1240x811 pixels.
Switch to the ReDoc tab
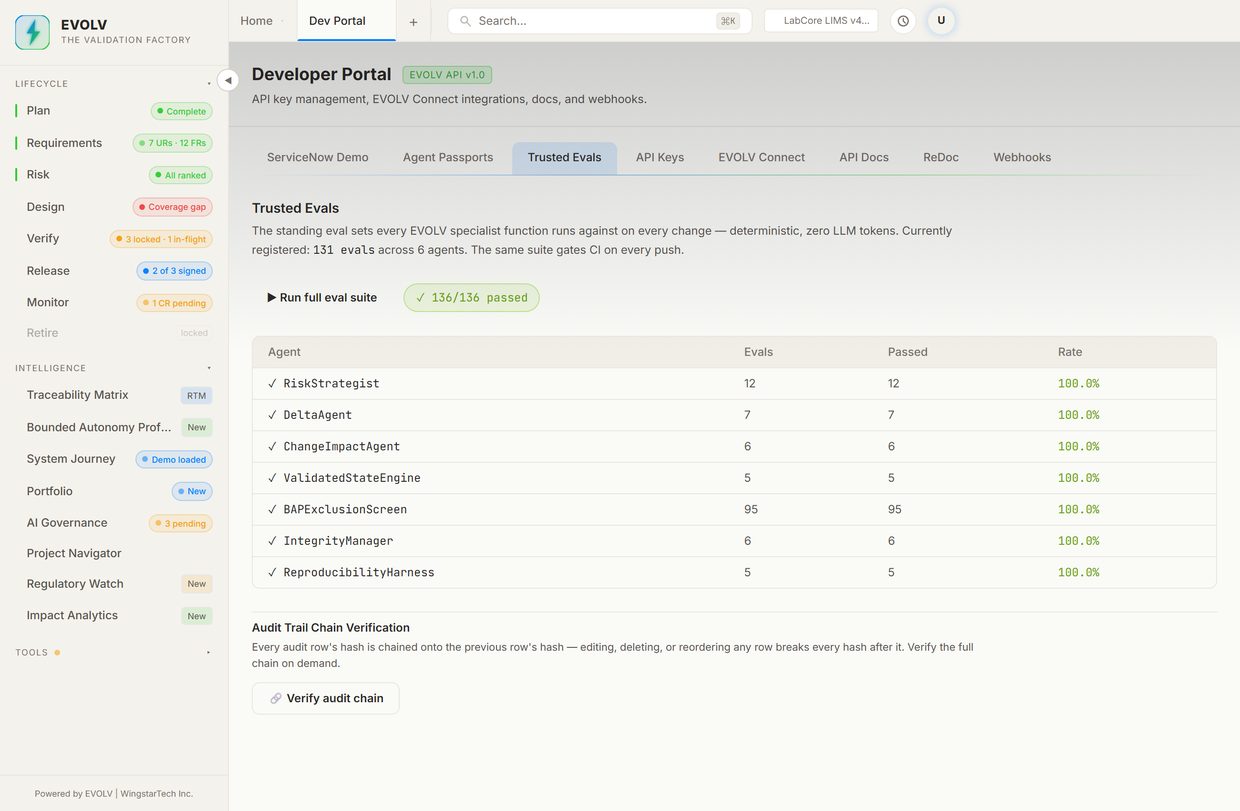pos(941,158)
